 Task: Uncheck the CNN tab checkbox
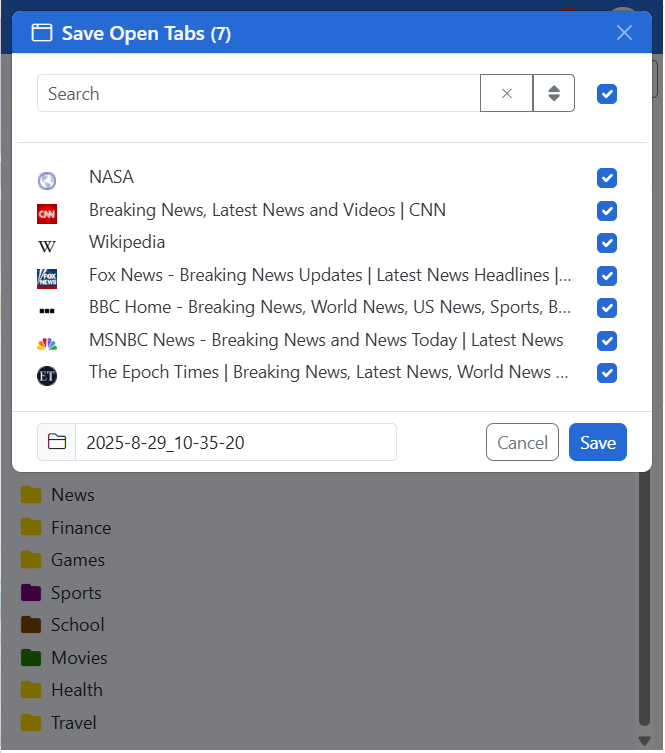point(607,211)
